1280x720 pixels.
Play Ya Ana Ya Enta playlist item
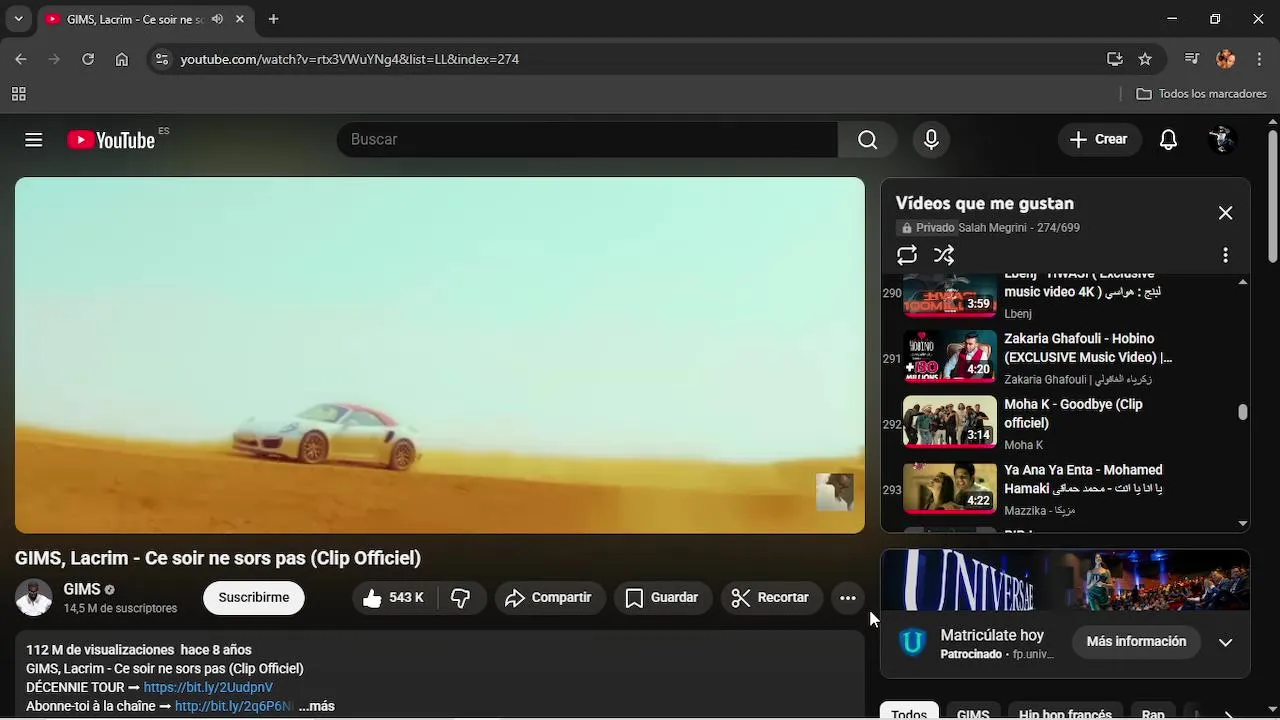pyautogui.click(x=1065, y=489)
